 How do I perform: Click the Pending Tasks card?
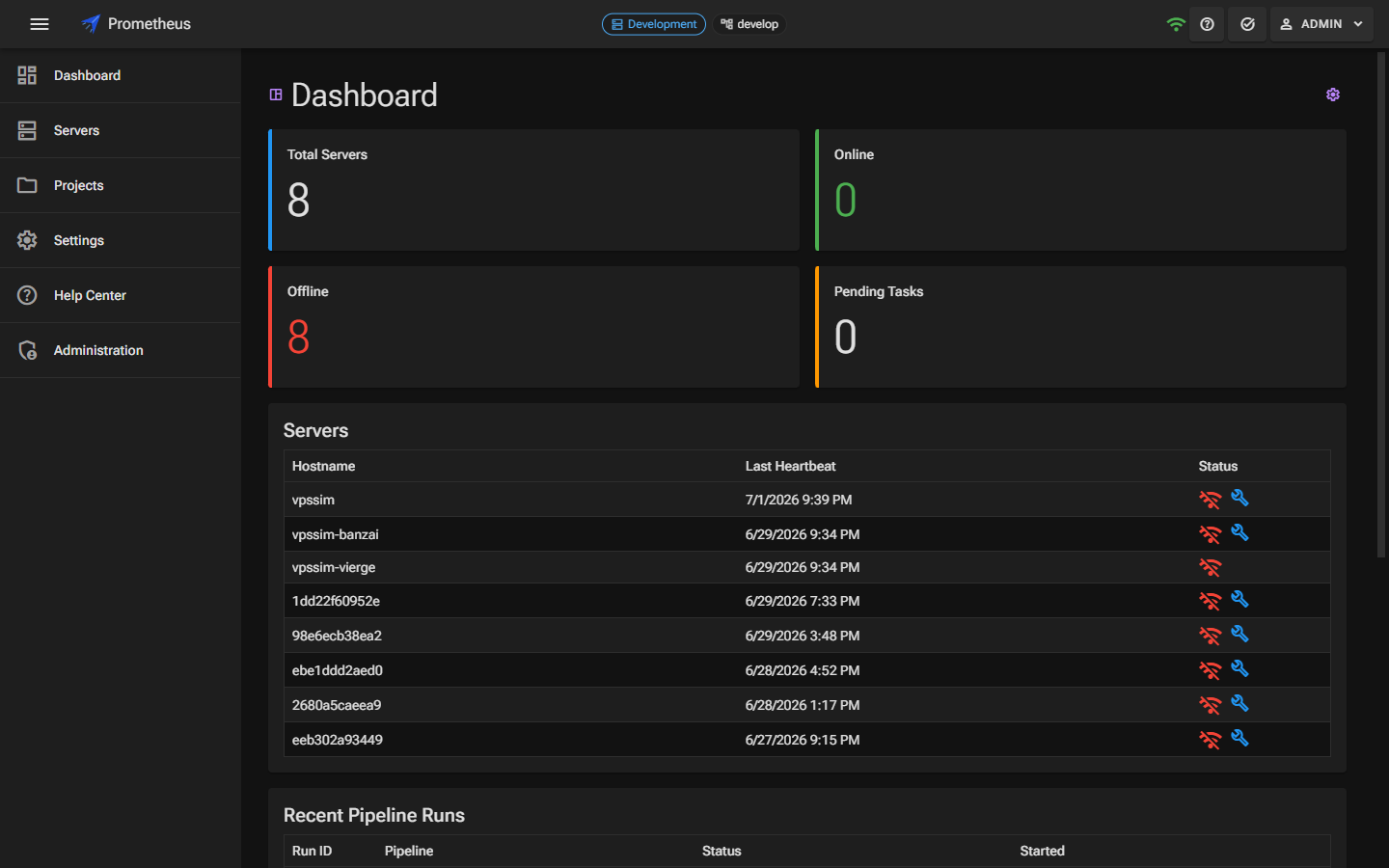click(1080, 327)
